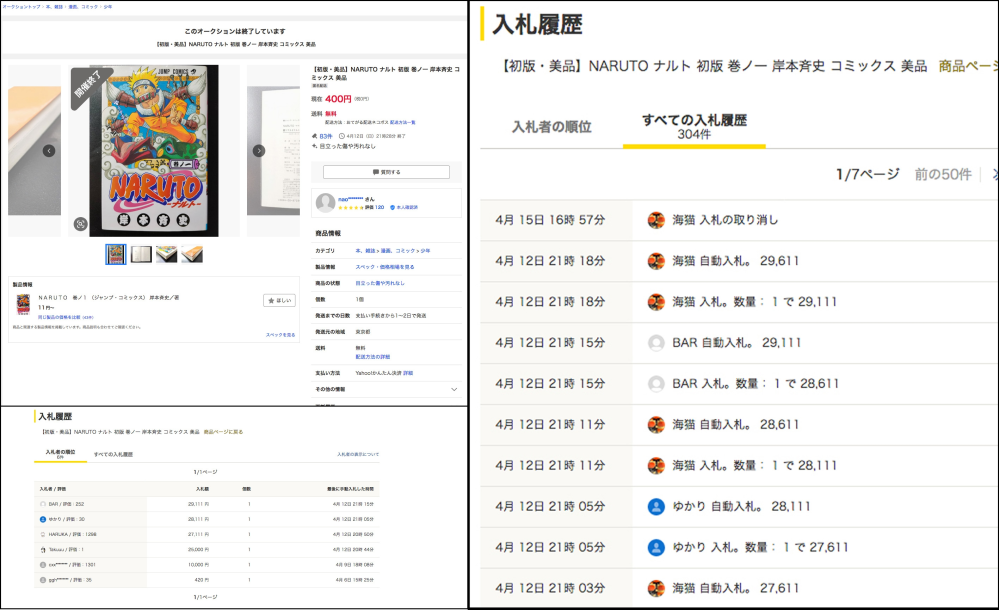999x610 pixels.
Task: Click avatar of bidder with 評価 35
Action: point(43,580)
